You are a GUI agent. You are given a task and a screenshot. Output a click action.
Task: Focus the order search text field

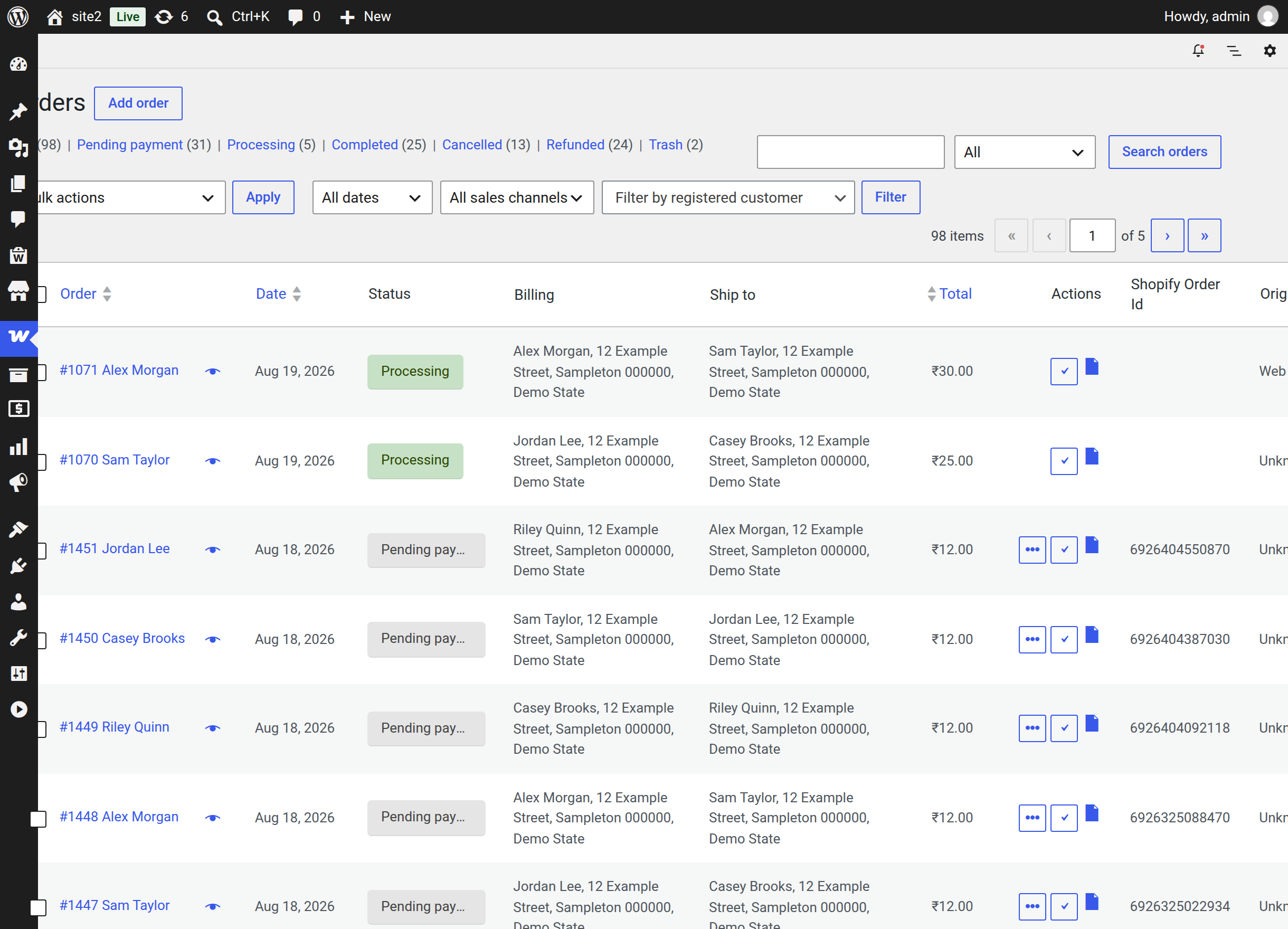point(850,151)
